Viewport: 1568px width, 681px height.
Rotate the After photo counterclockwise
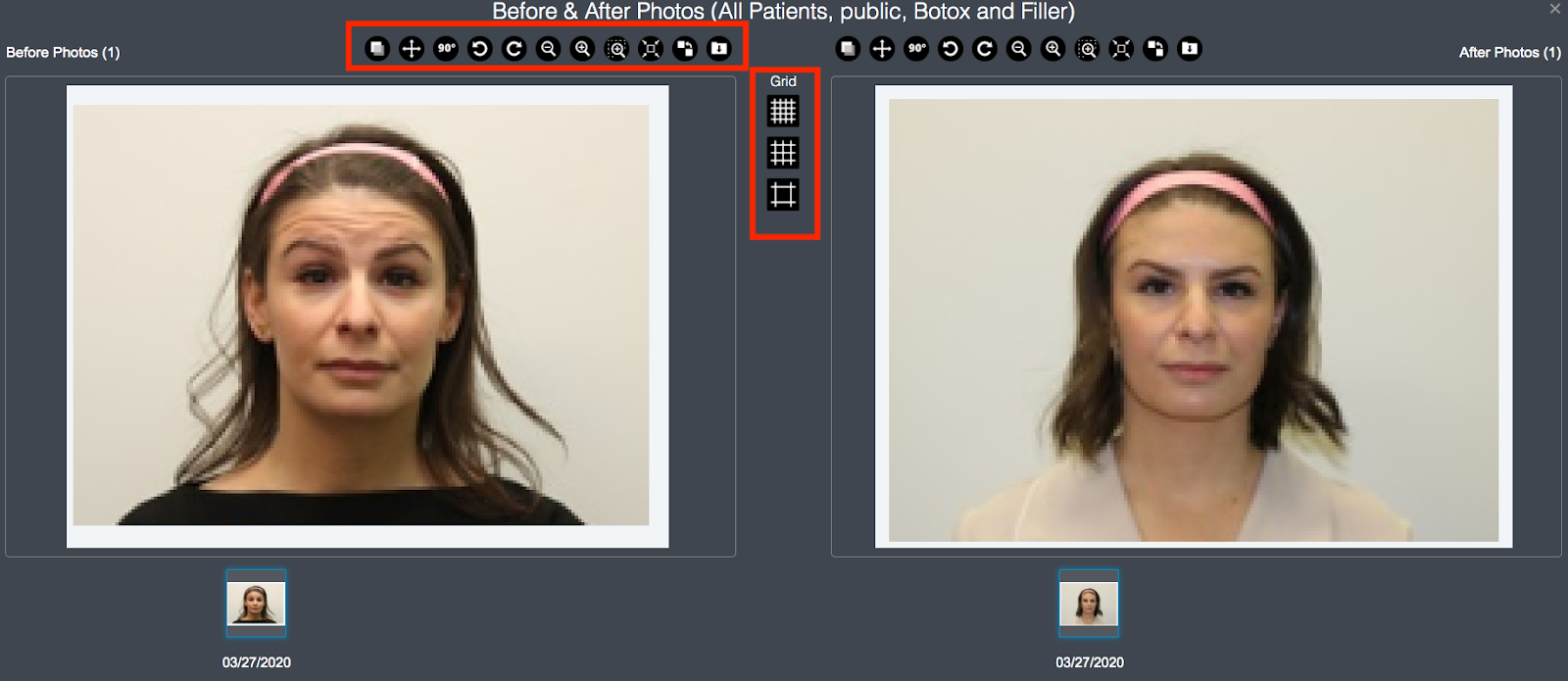[x=951, y=48]
